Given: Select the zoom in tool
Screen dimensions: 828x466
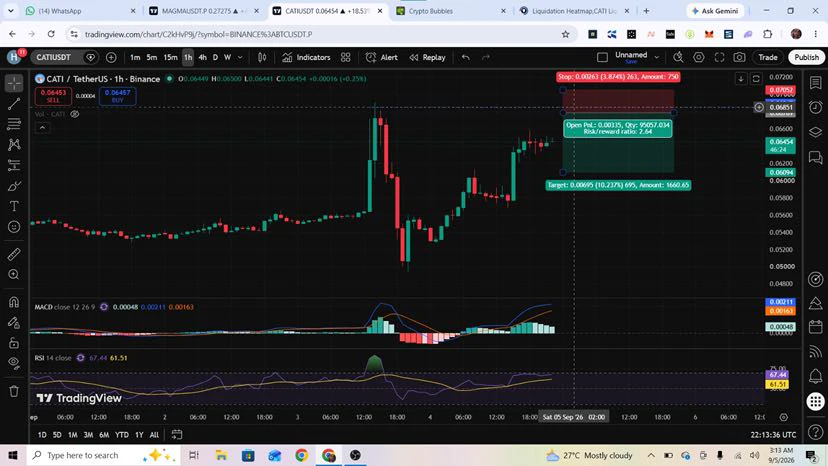Looking at the screenshot, I should pos(14,274).
